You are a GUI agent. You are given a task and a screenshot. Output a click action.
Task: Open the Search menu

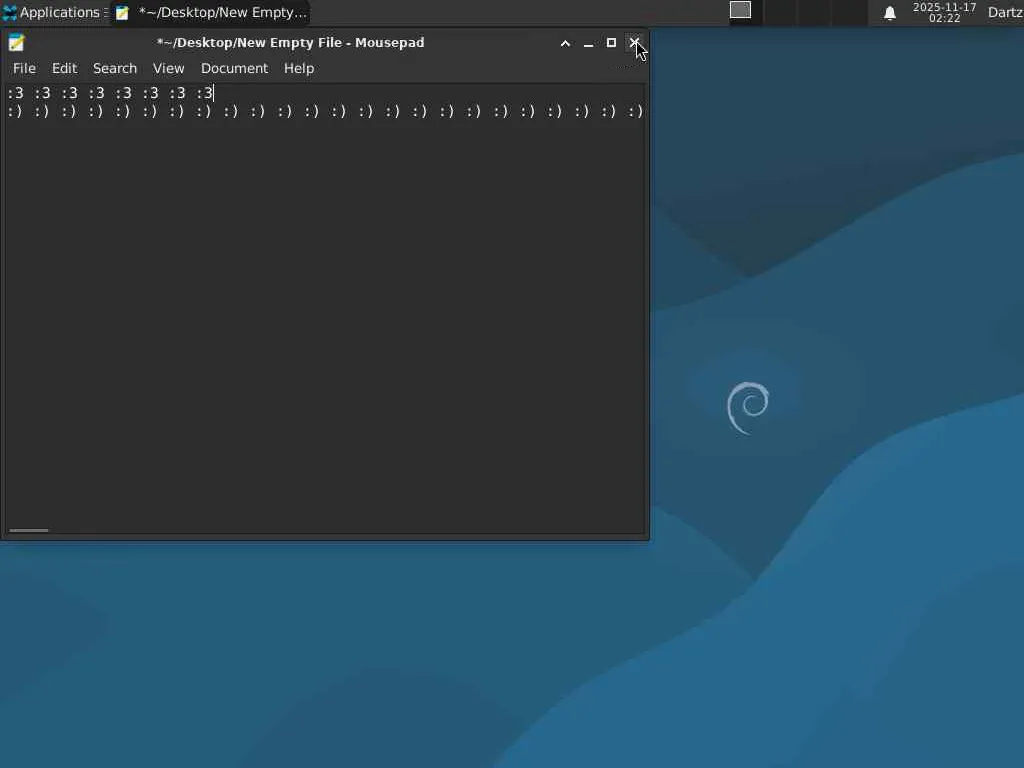click(115, 69)
